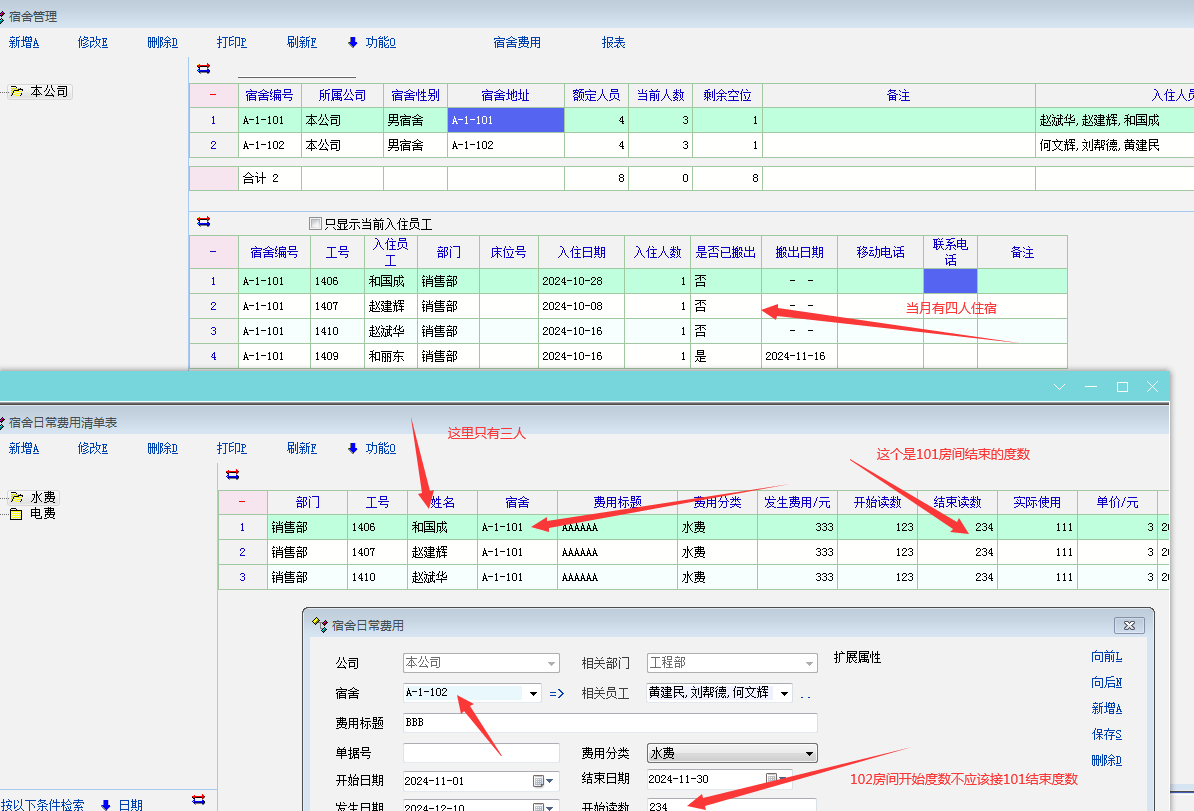Screen dimensions: 1194x811
Task: Click the swap-arrows icon beside the resident filter checkbox
Action: (204, 222)
